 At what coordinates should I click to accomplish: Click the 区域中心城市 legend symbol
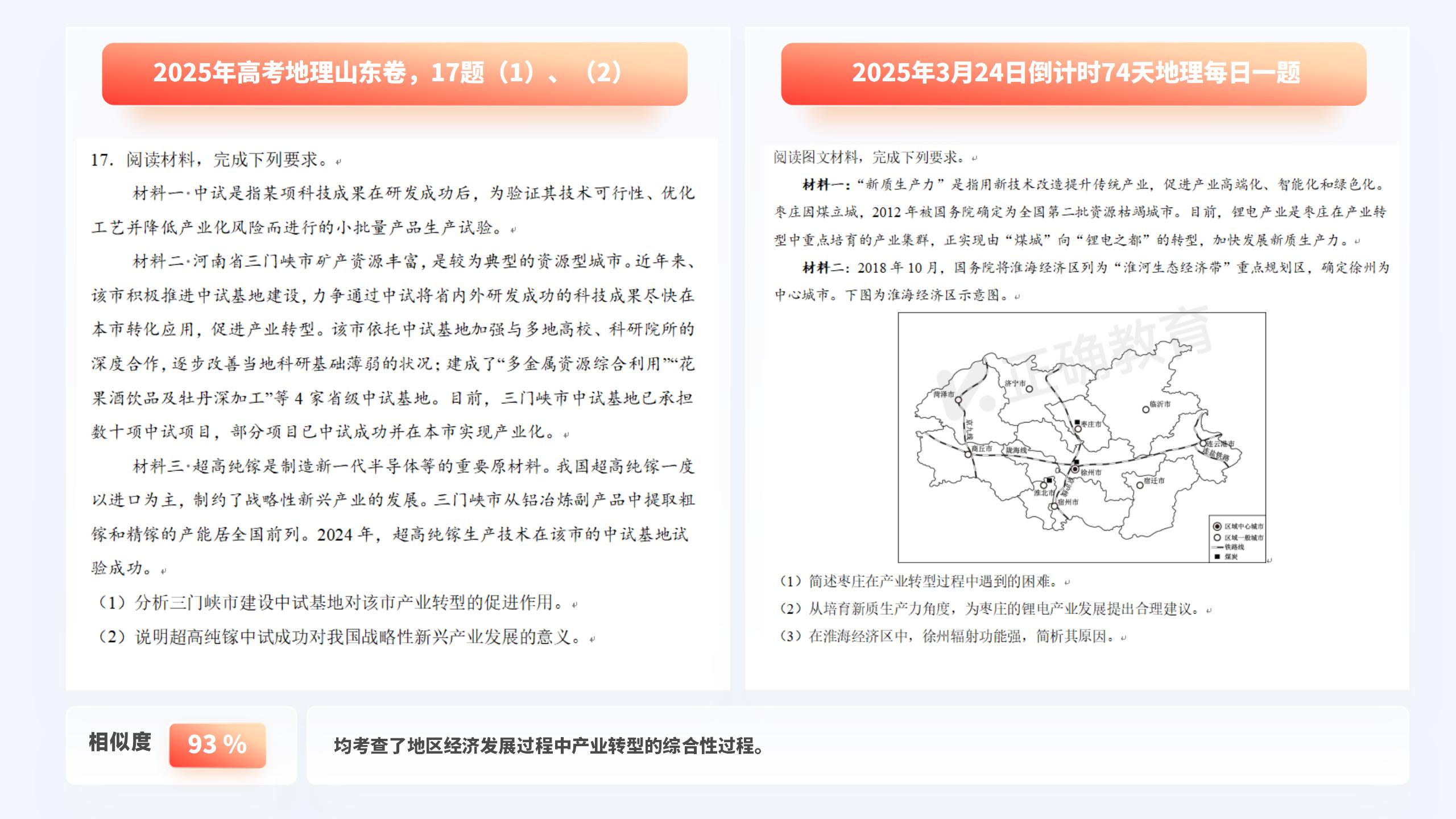pos(1217,526)
